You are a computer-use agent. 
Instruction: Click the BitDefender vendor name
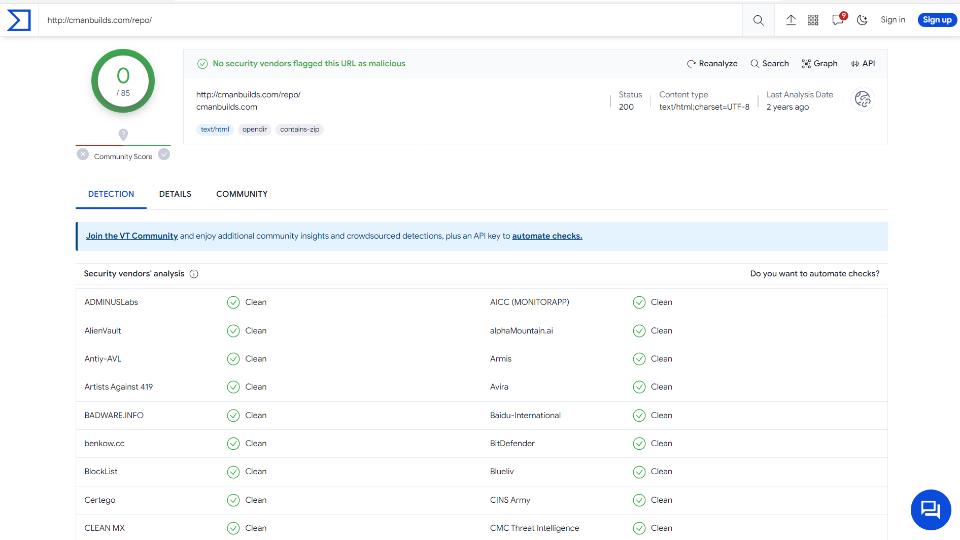point(512,443)
